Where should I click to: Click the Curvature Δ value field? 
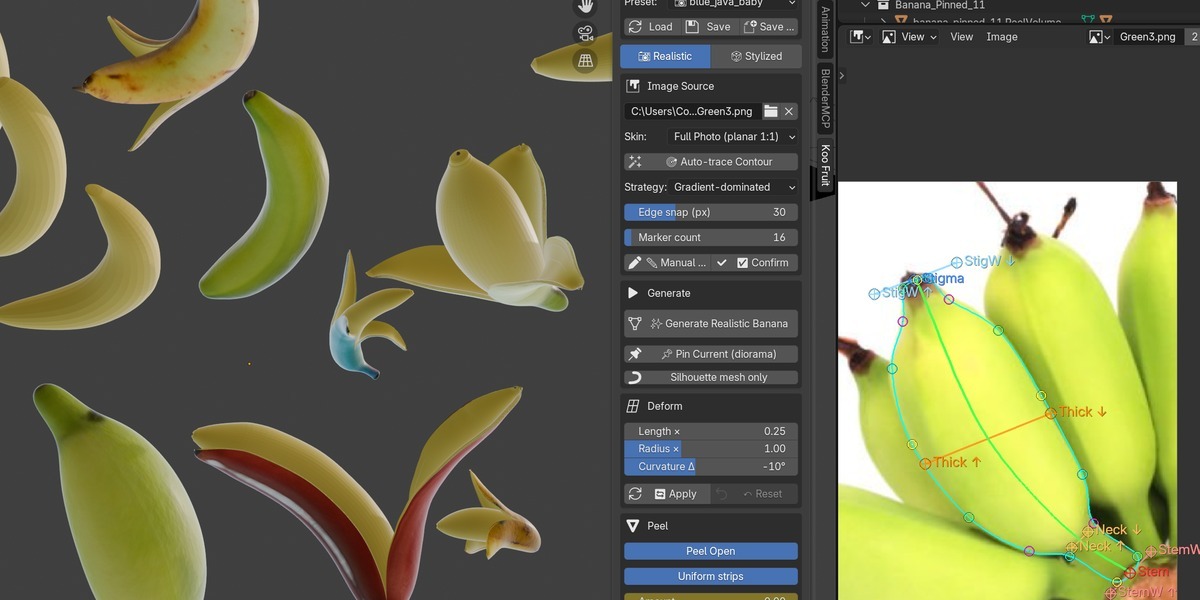pos(711,467)
